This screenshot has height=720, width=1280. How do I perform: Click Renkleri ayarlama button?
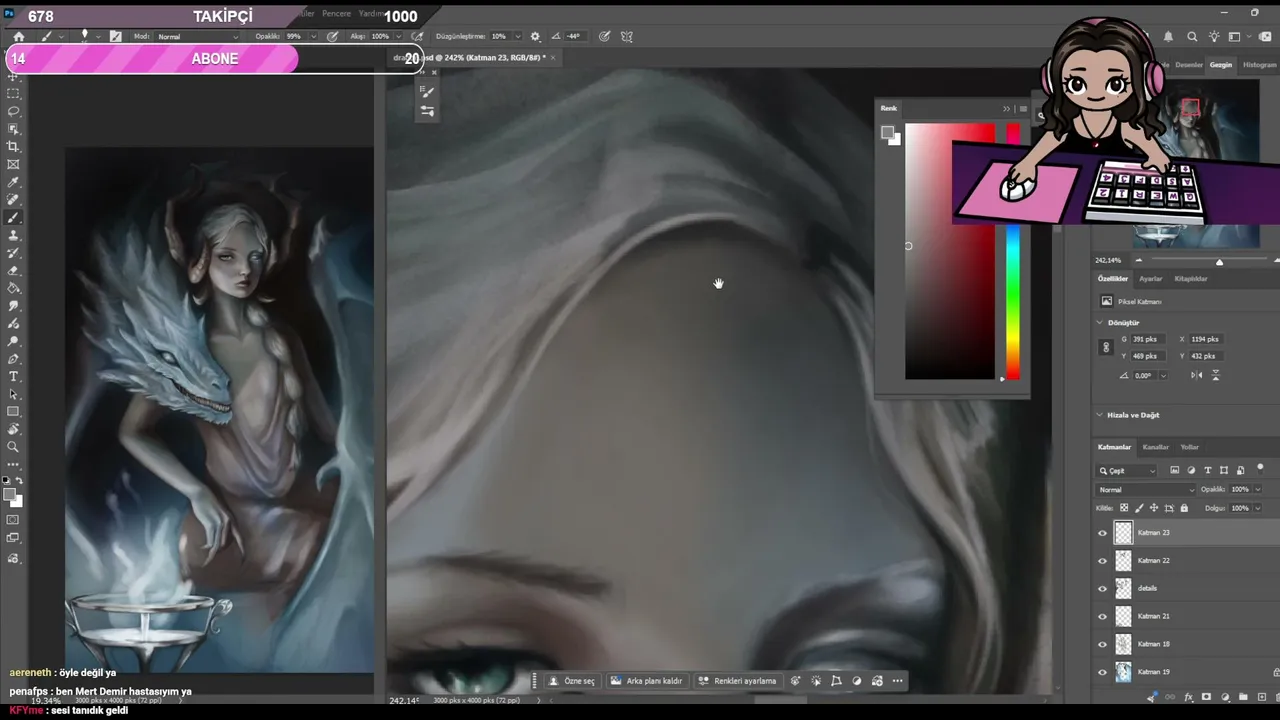click(737, 681)
